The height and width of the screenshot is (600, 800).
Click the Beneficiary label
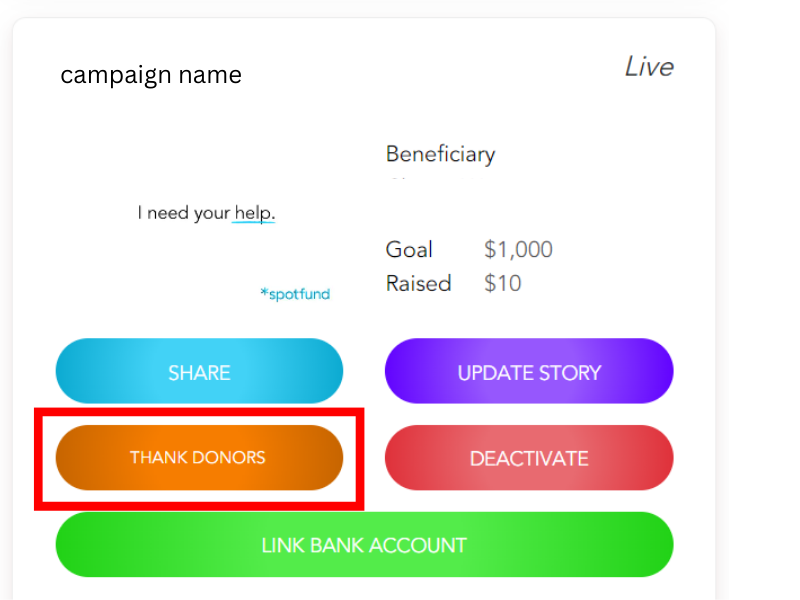coord(440,154)
